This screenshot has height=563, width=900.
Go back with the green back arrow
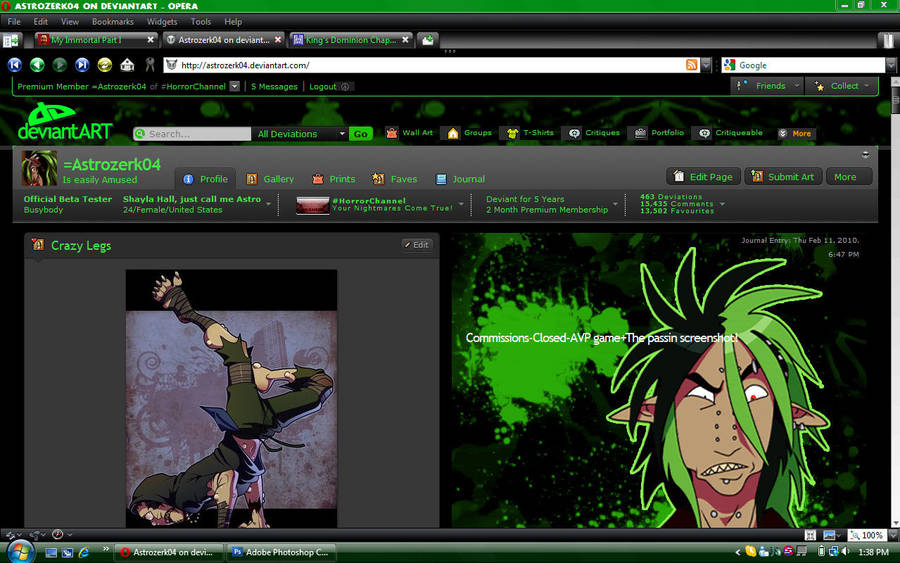[x=37, y=65]
